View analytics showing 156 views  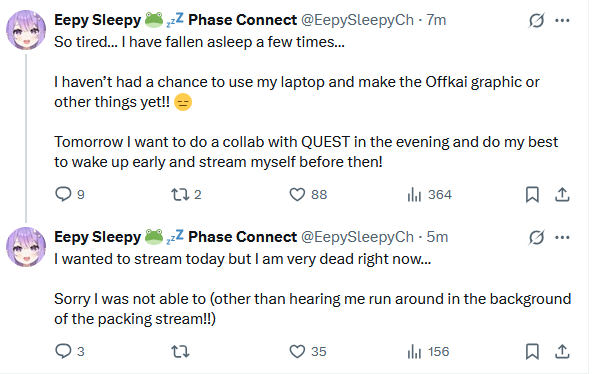coord(428,352)
